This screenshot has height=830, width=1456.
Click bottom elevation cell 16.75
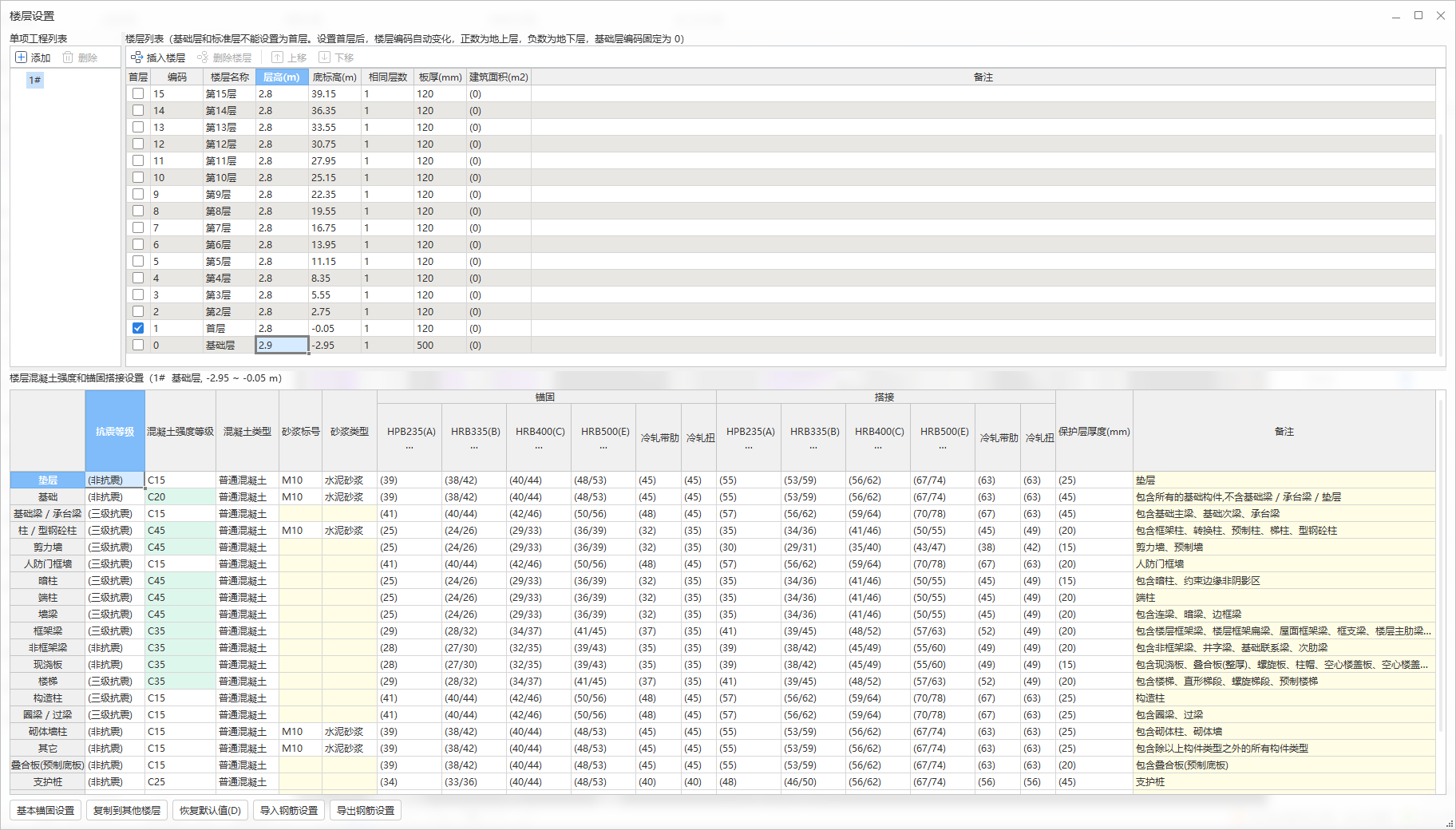[x=335, y=227]
